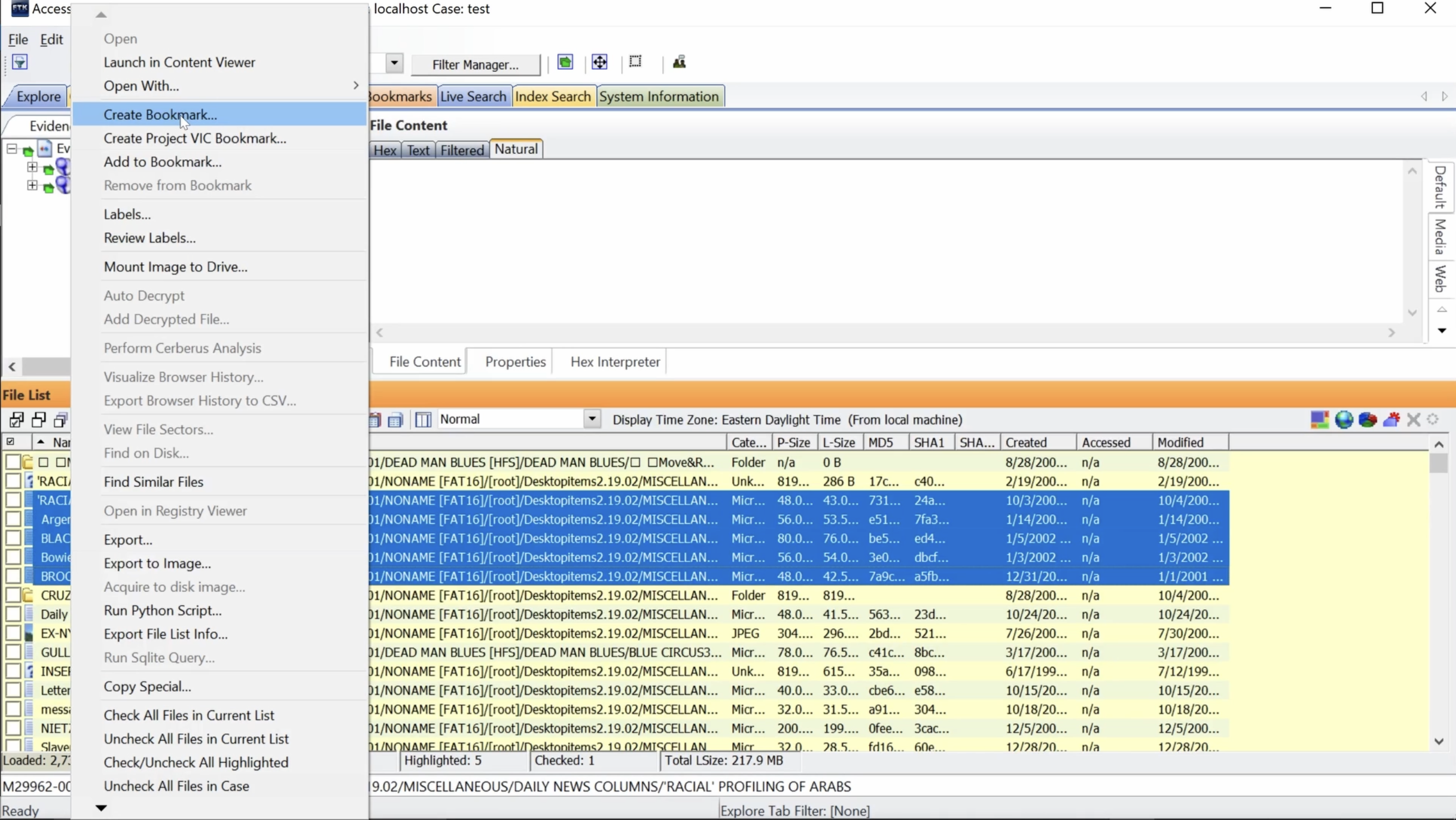1456x820 pixels.
Task: Click the MD5 column header
Action: (x=886, y=442)
